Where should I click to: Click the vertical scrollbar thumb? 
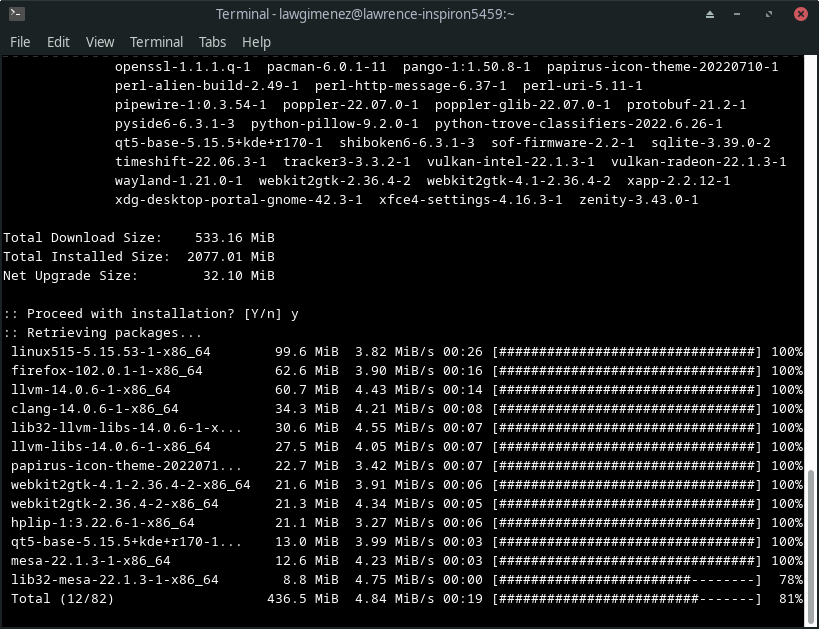(811, 544)
